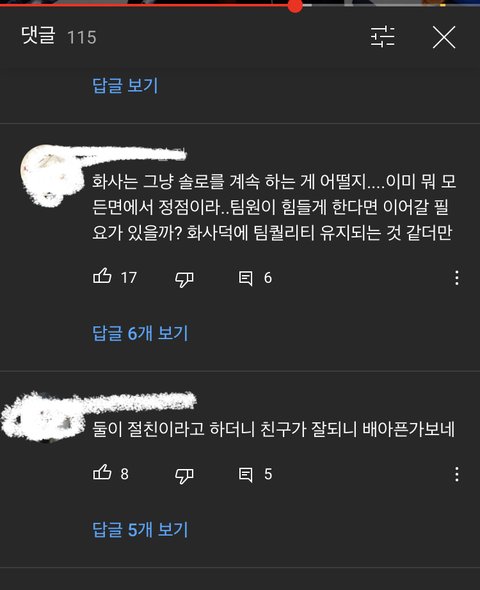Viewport: 480px width, 590px height.
Task: Expand 답글 6개 보기 replies
Action: click(x=140, y=333)
